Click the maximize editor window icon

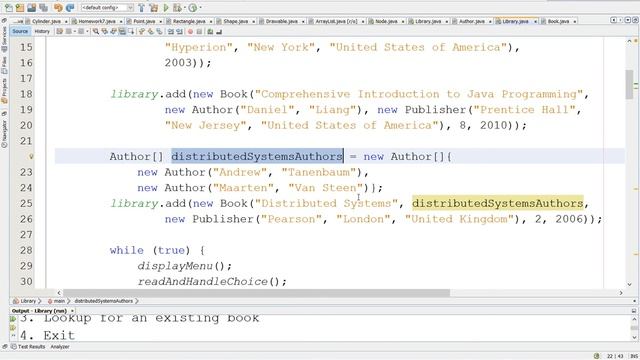(635, 20)
